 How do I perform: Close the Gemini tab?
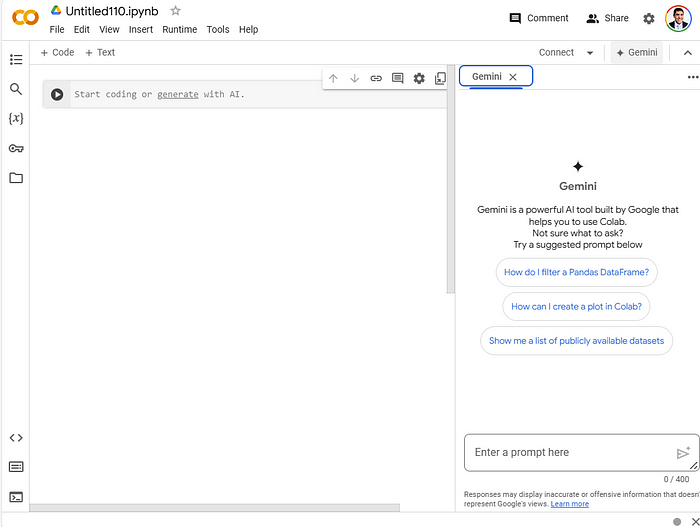(x=513, y=77)
